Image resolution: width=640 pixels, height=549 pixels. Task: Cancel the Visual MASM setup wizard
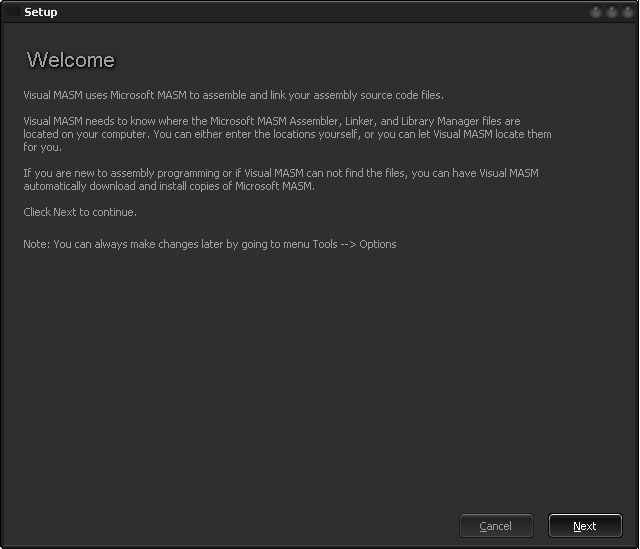click(496, 526)
